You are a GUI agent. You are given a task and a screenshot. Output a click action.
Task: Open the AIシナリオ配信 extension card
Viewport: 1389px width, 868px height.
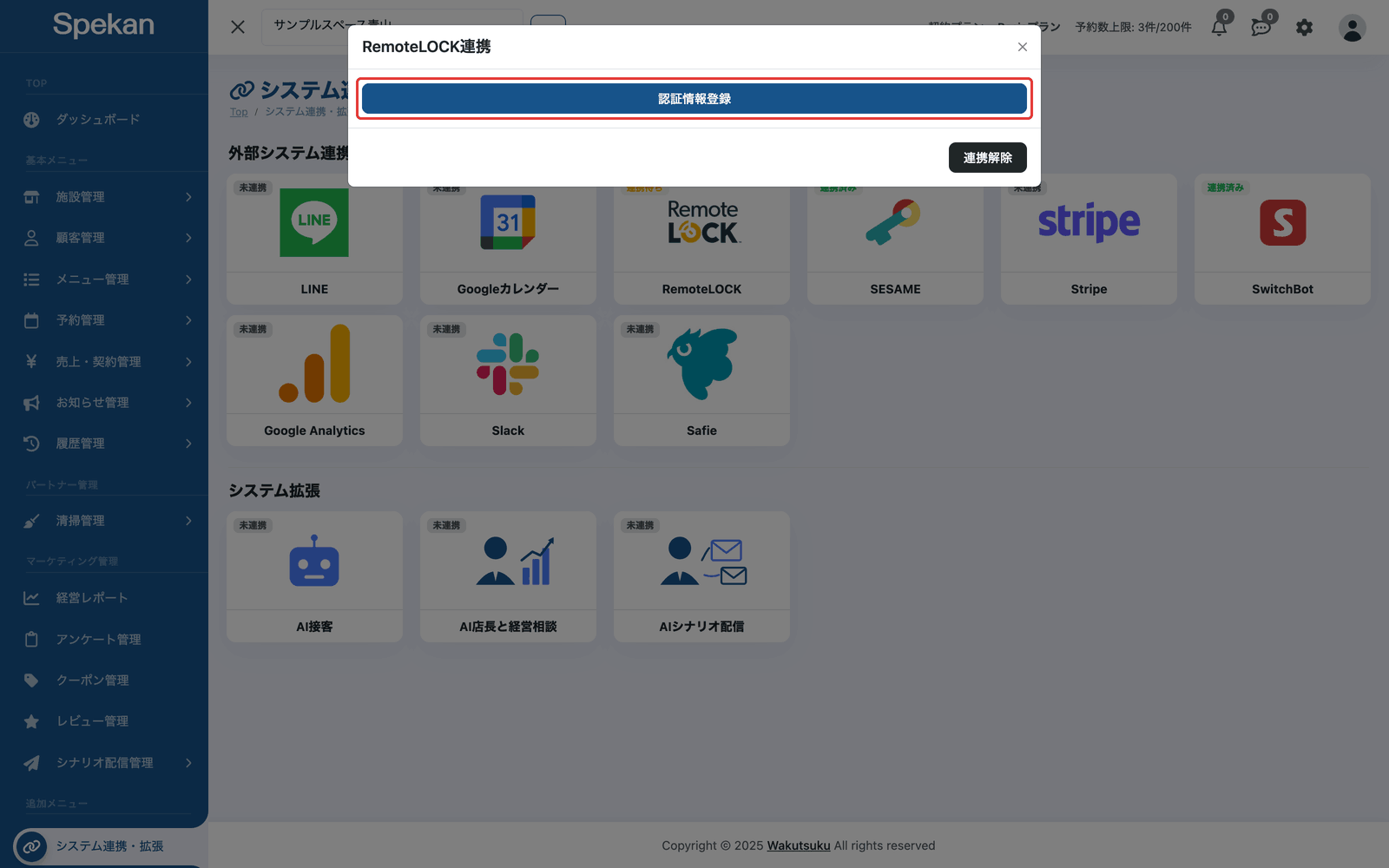pos(701,576)
